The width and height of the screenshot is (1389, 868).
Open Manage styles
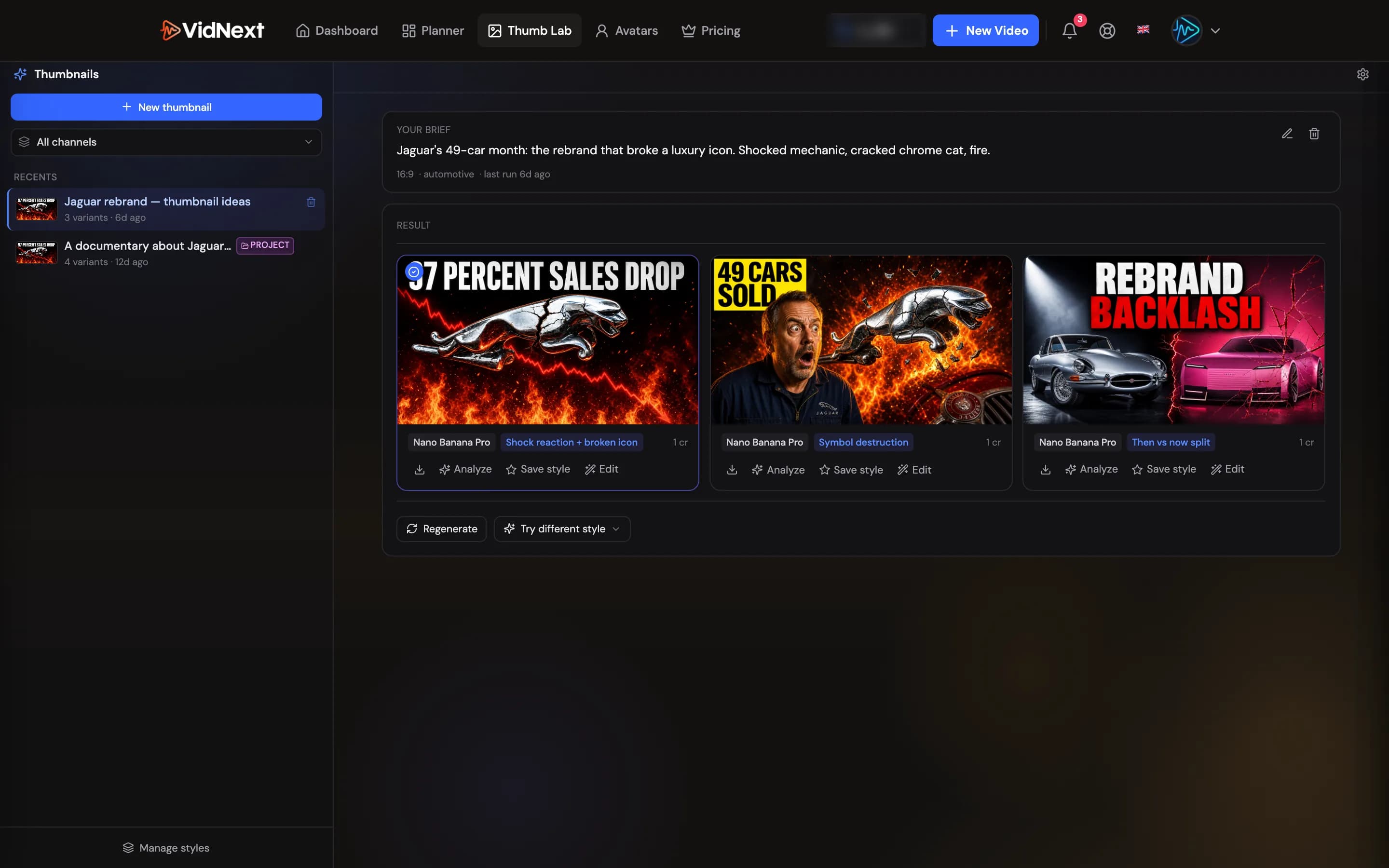tap(166, 848)
